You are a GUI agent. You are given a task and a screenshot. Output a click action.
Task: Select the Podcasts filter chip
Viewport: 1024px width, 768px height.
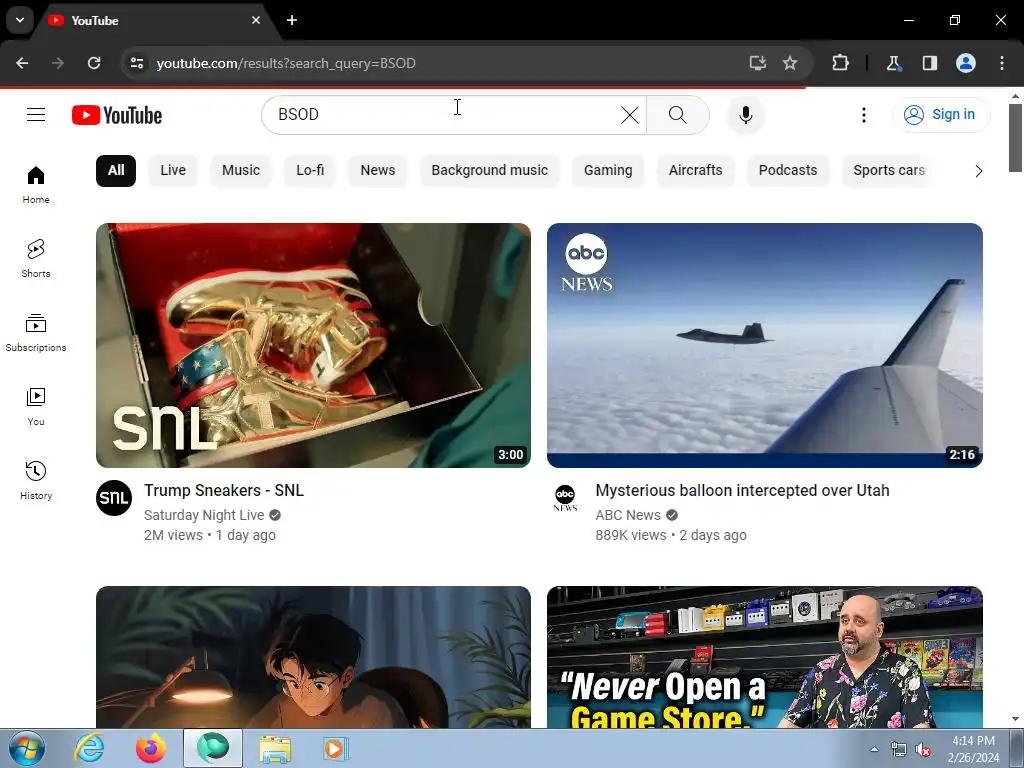pyautogui.click(x=788, y=171)
